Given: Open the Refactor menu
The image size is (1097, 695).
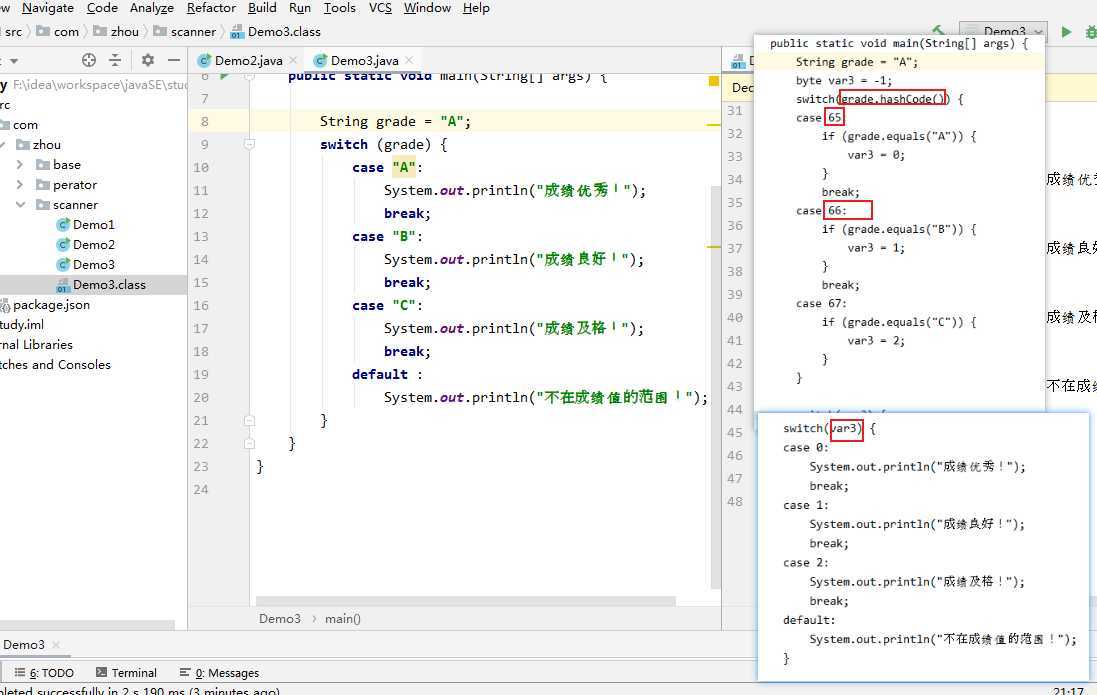Looking at the screenshot, I should 211,8.
